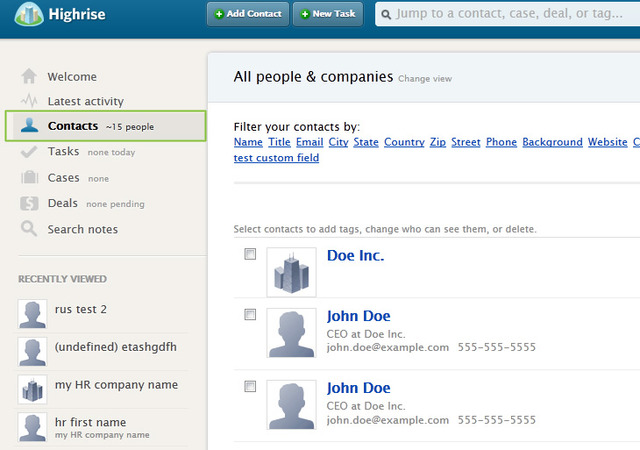Click the green plus icon on New Task
The width and height of the screenshot is (640, 450).
tap(305, 14)
